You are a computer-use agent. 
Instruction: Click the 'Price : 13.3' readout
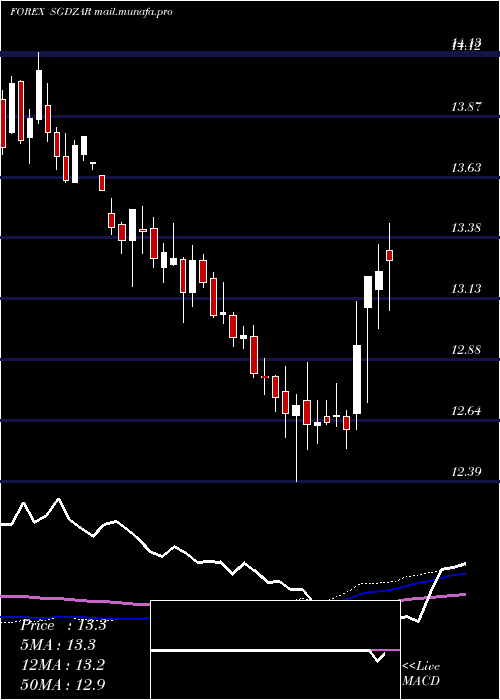(63, 625)
